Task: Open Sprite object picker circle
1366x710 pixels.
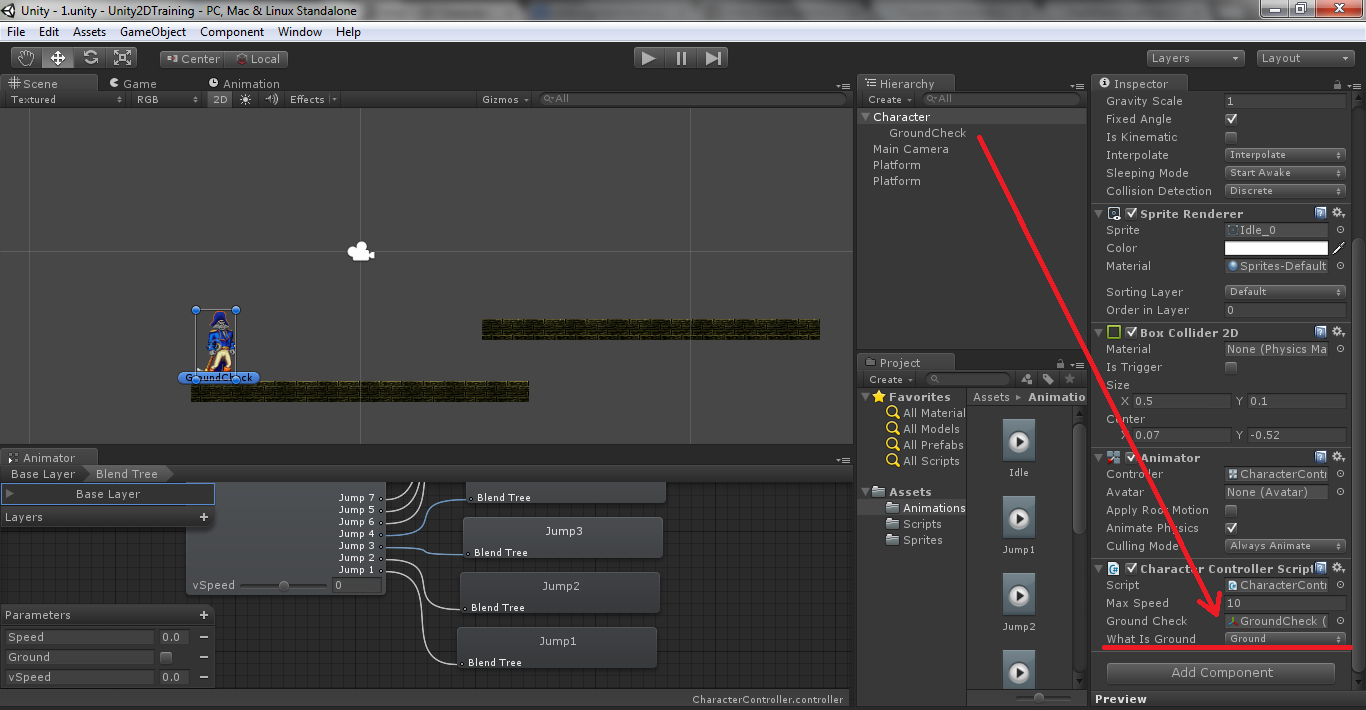Action: (x=1340, y=230)
